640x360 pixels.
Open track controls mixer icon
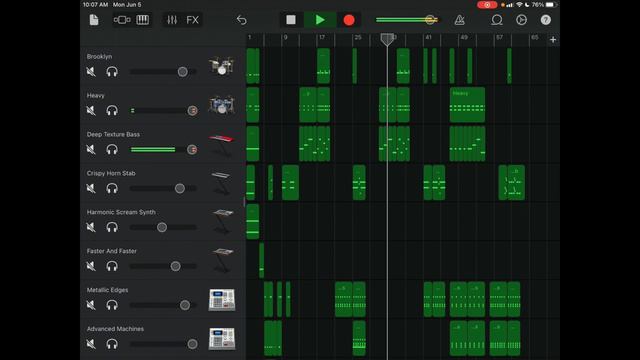click(x=172, y=20)
